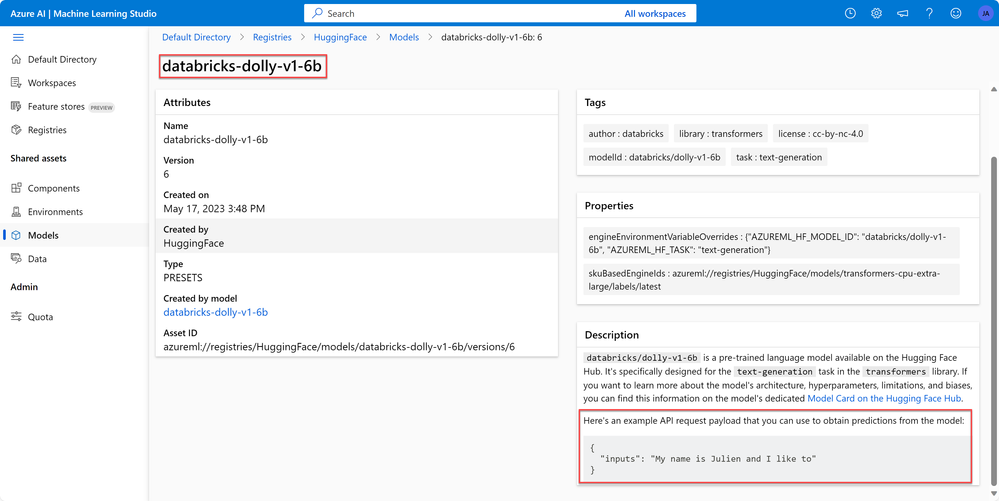Click the license : cc-by-nc-4.0 tag
Image resolution: width=999 pixels, height=501 pixels.
821,134
